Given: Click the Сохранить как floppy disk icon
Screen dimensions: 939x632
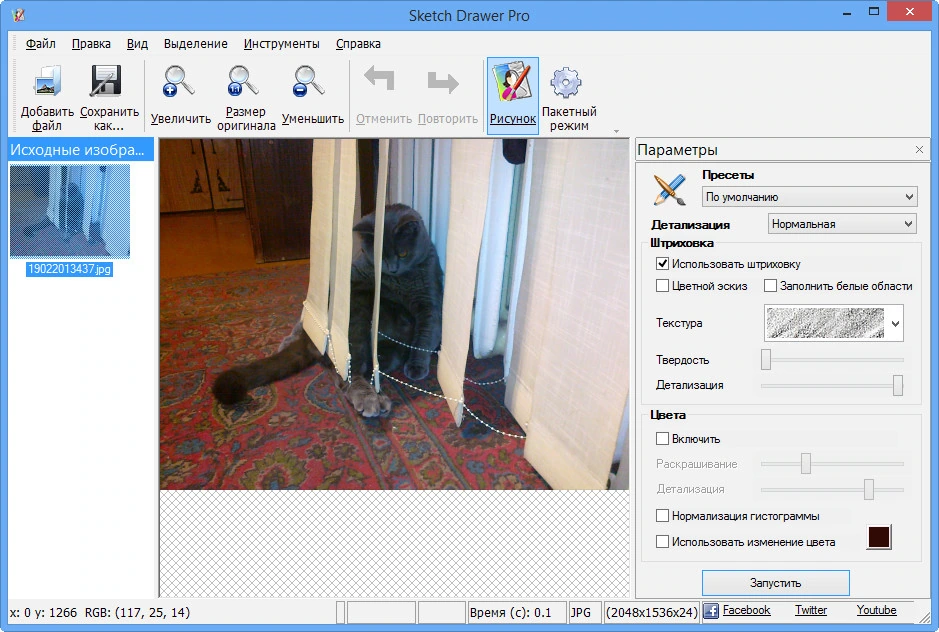Looking at the screenshot, I should click(x=106, y=82).
